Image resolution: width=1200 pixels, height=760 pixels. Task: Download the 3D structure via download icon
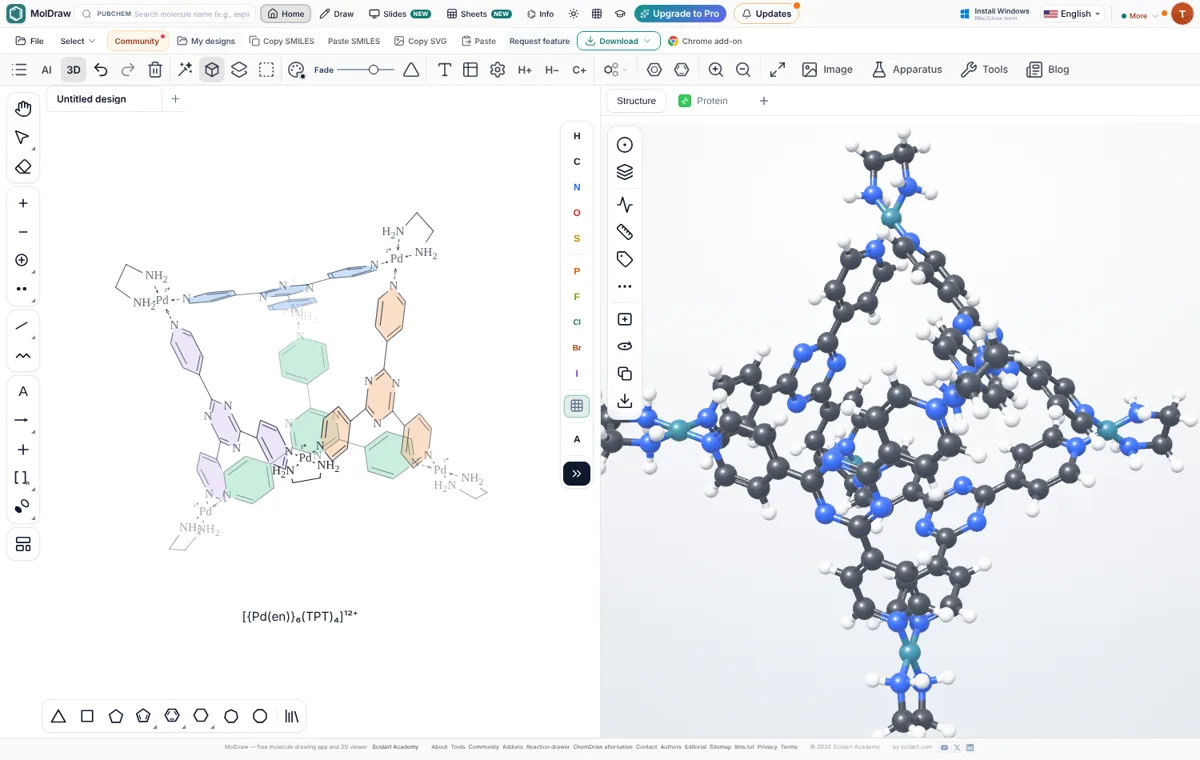(625, 401)
